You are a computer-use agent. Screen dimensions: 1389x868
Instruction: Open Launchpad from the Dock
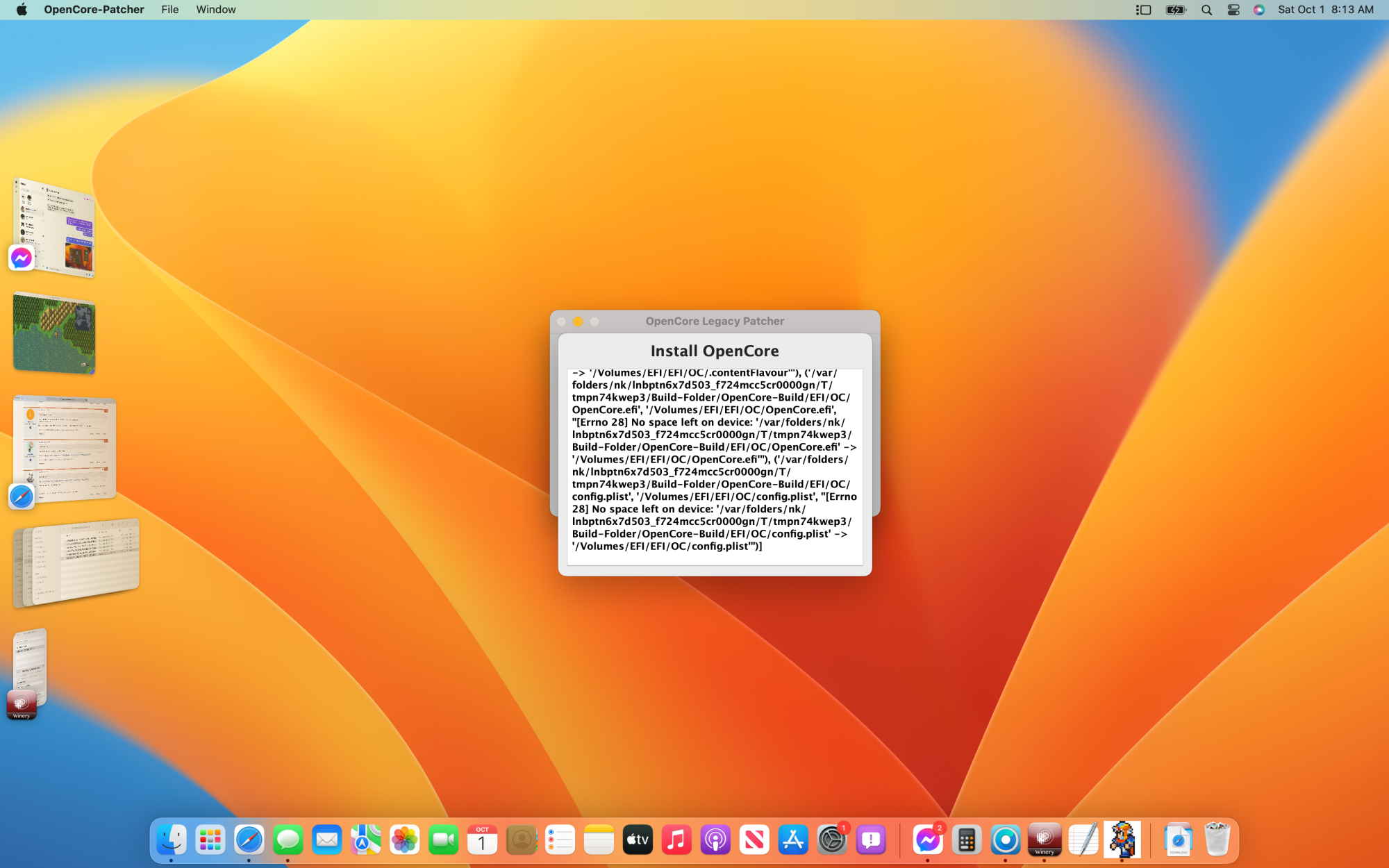[x=210, y=840]
